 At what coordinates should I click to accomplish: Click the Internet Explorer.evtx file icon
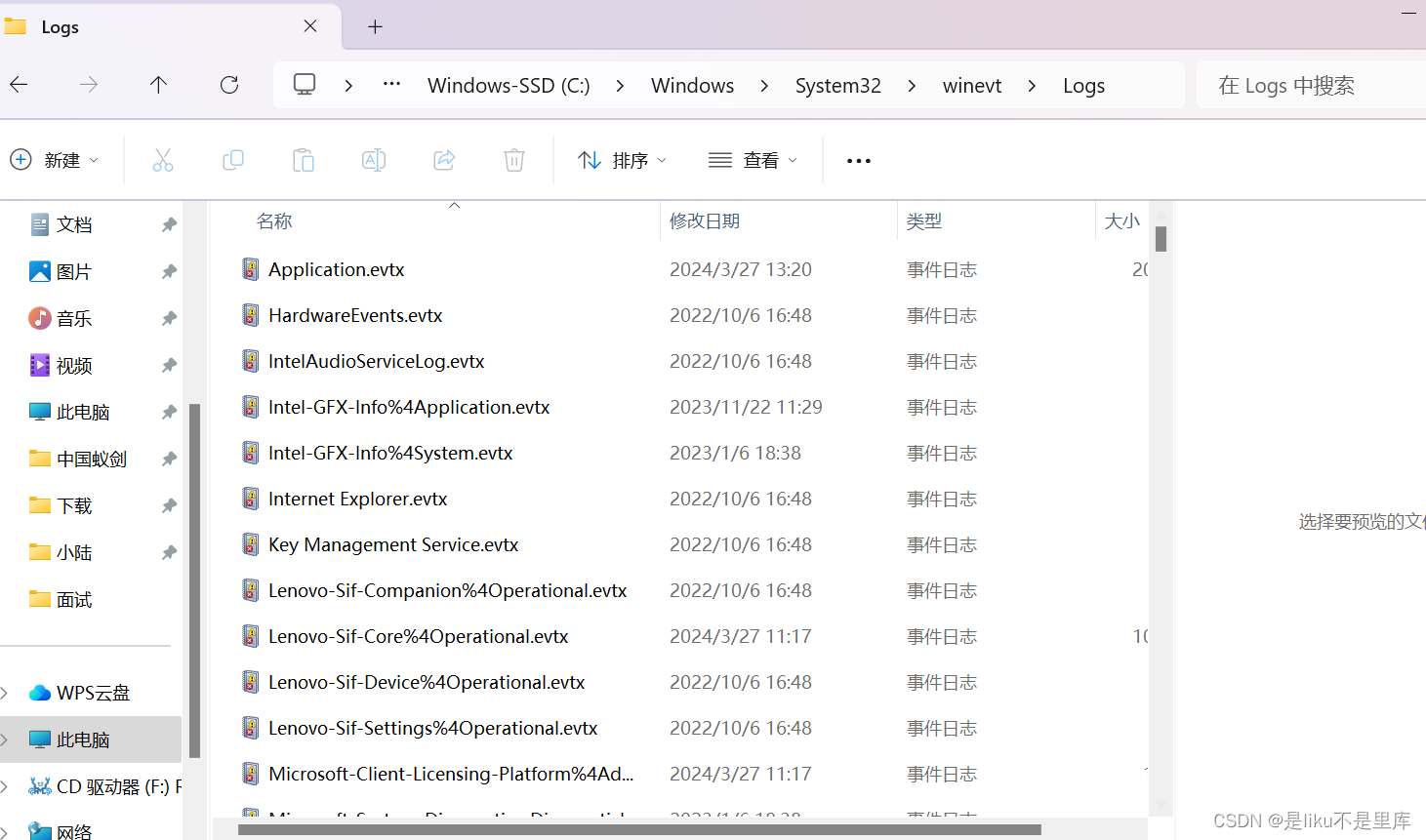251,499
